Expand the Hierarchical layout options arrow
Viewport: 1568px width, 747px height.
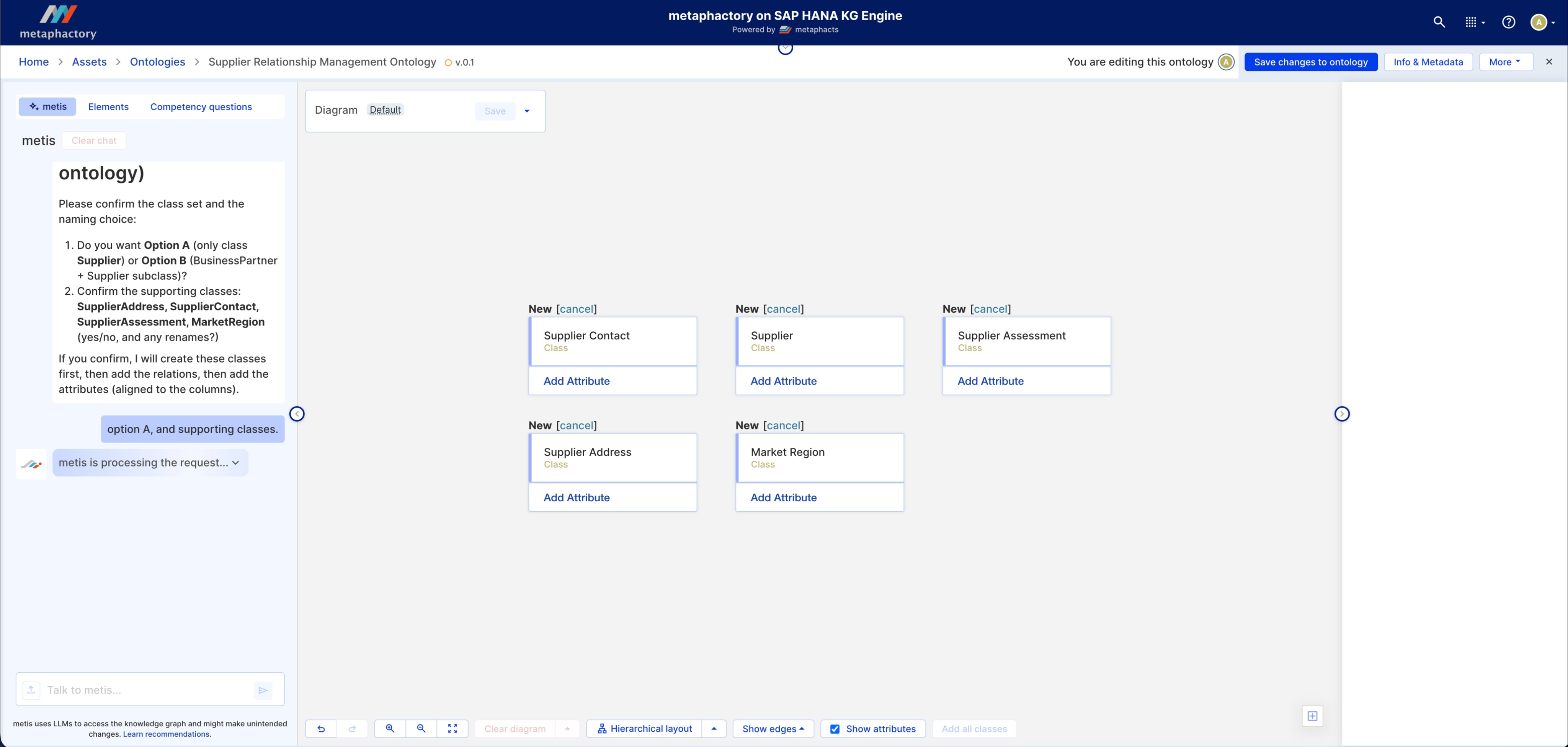714,729
